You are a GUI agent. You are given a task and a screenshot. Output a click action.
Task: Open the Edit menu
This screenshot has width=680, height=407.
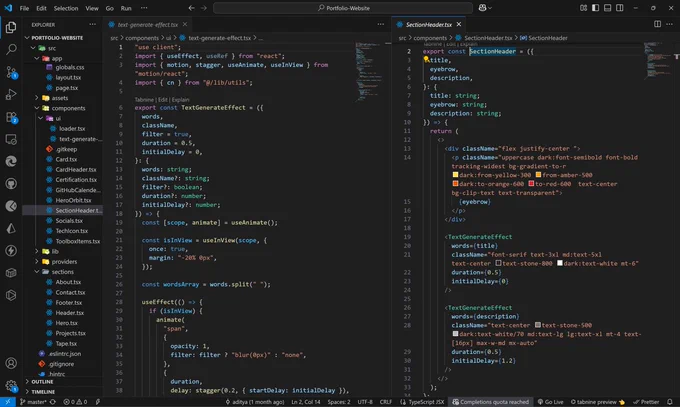click(x=41, y=8)
